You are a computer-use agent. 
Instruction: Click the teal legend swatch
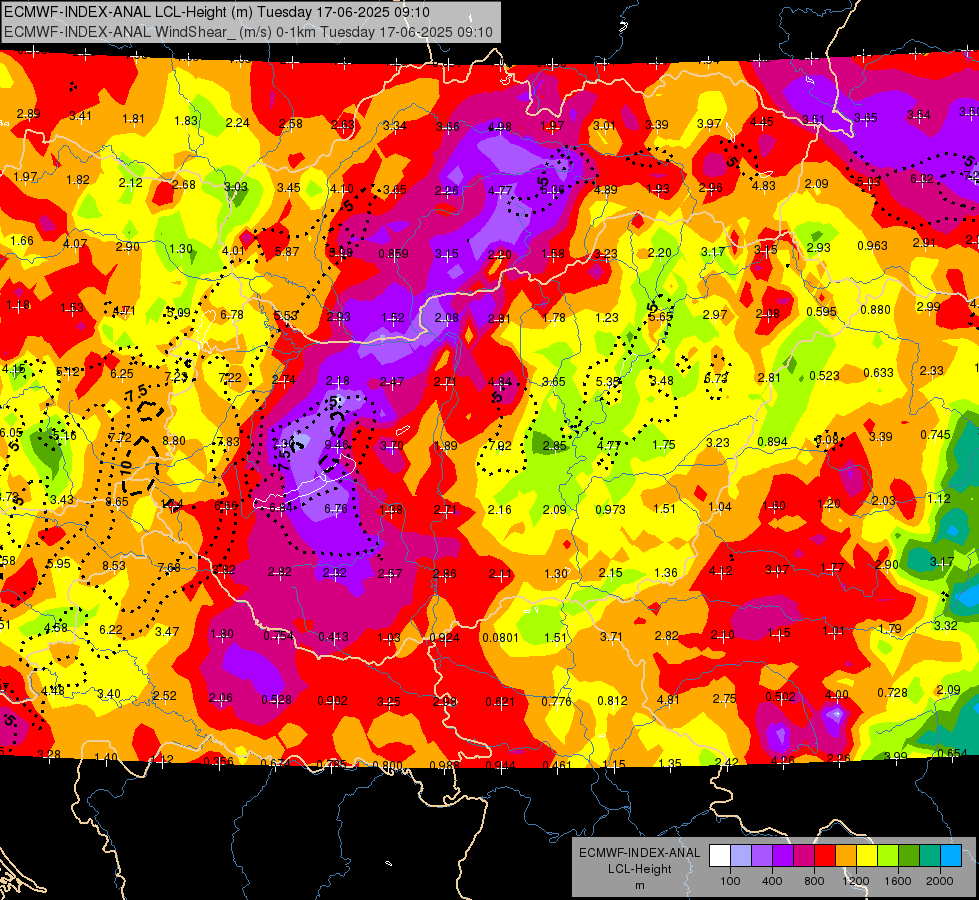tap(930, 856)
